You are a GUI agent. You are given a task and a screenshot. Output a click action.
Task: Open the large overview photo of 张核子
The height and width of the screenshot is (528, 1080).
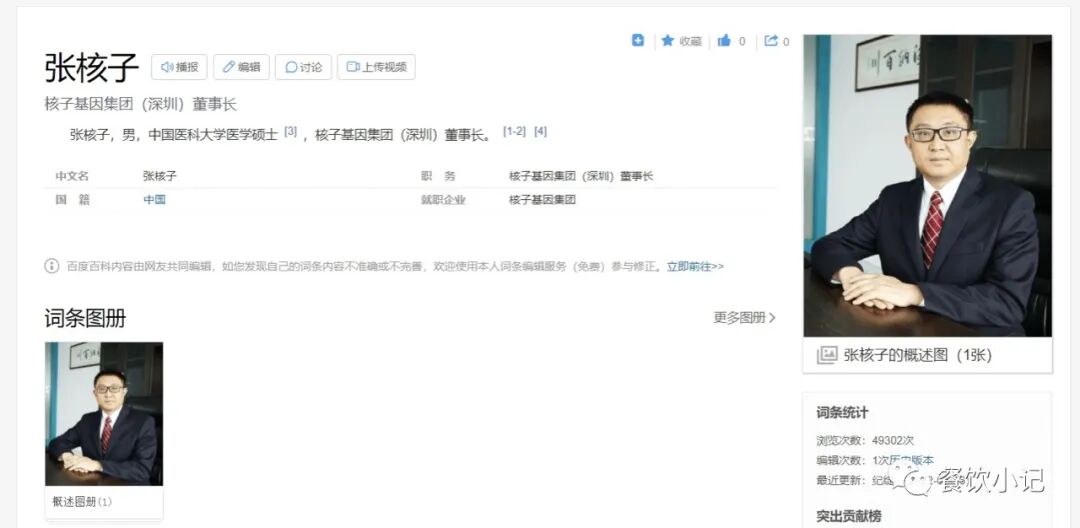tap(927, 186)
